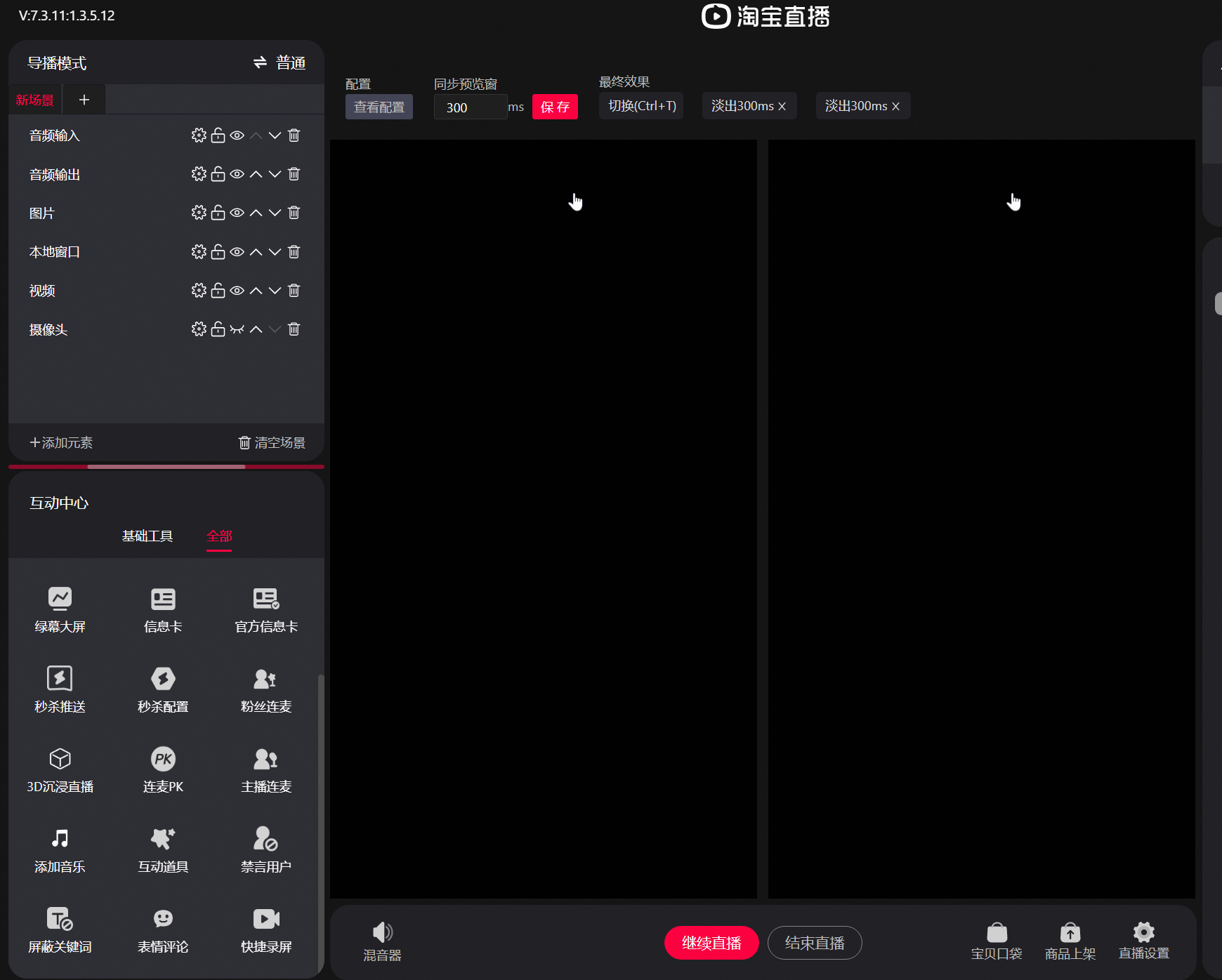Switch to 全部 tab
This screenshot has width=1222, height=980.
tap(219, 536)
